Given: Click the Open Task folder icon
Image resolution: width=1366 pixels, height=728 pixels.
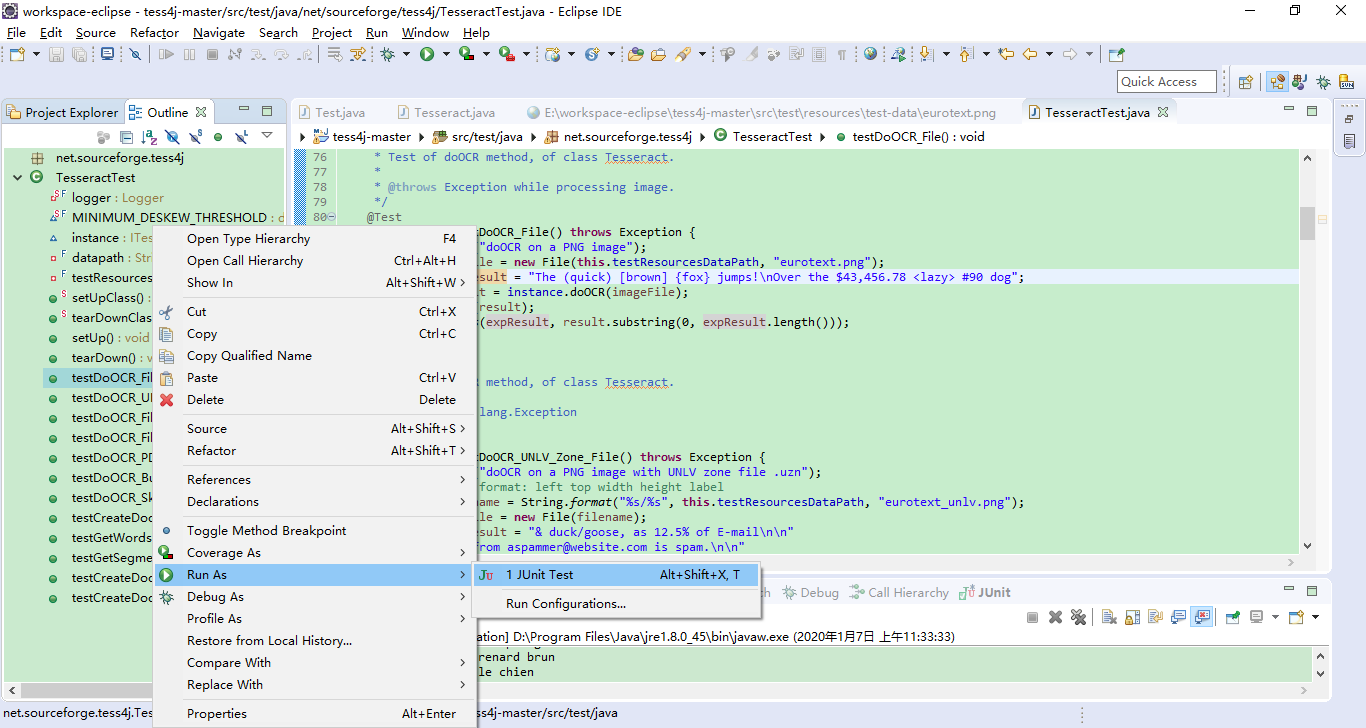Looking at the screenshot, I should [658, 54].
